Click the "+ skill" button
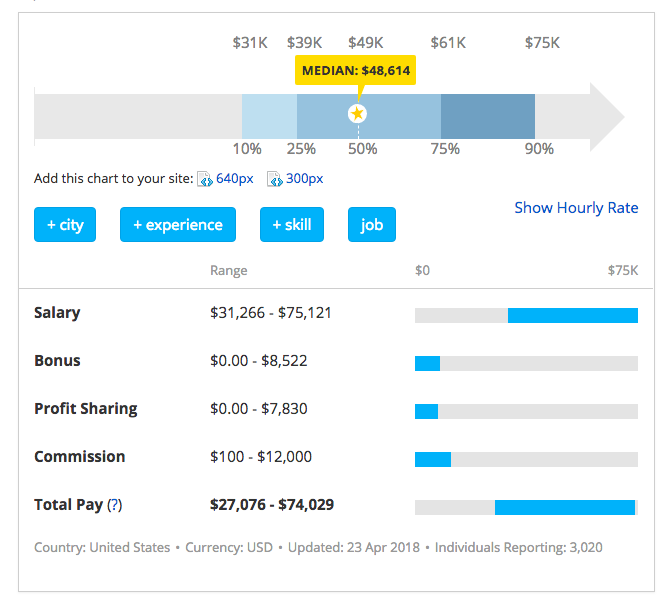 (292, 225)
